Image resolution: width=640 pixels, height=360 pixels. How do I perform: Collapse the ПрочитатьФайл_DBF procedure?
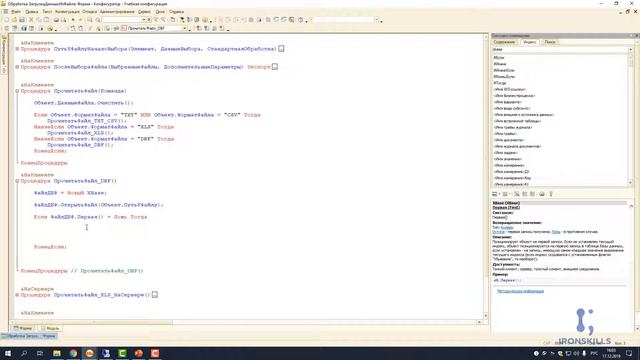[x=17, y=181]
